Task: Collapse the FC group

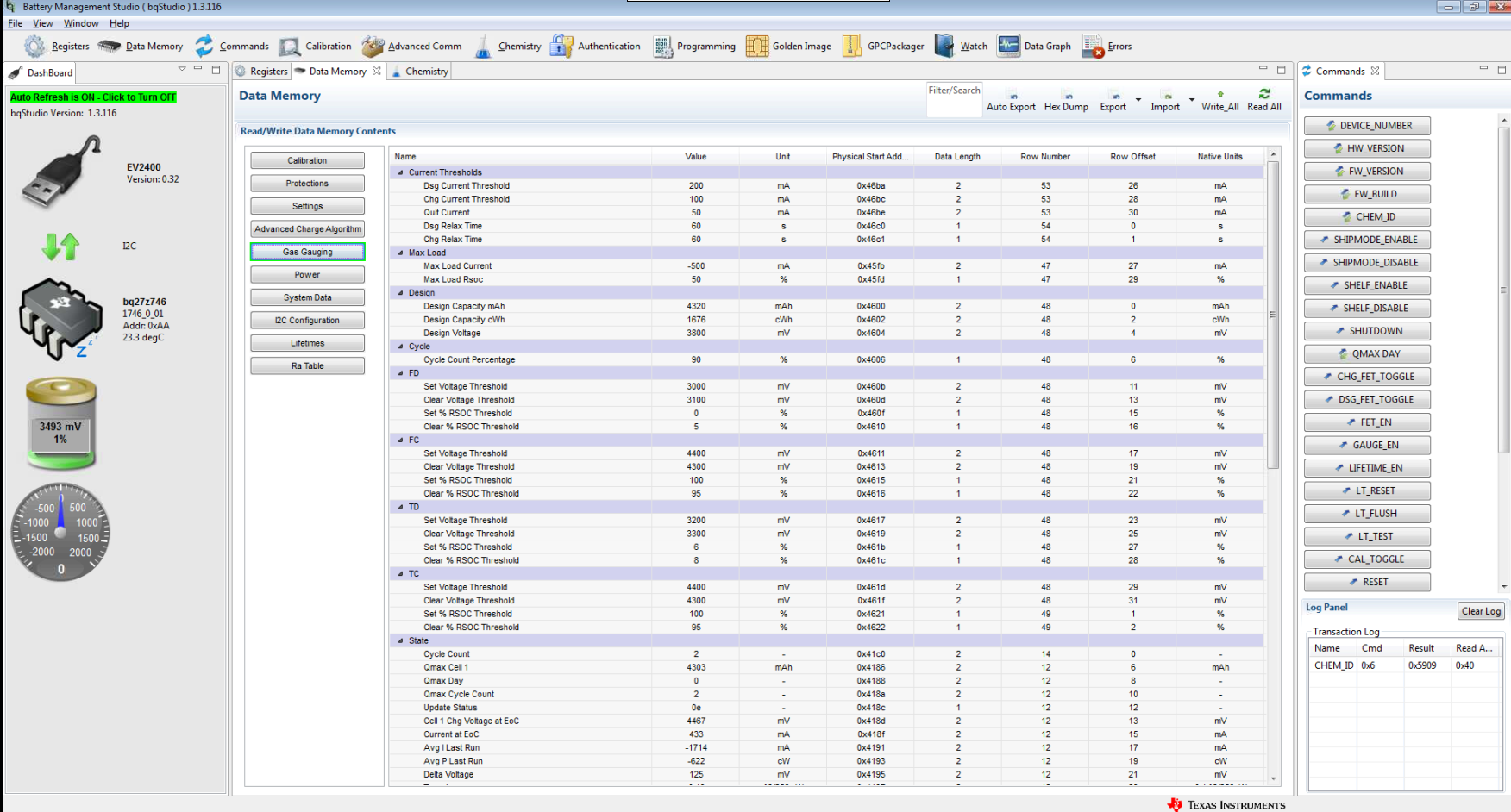Action: pos(400,440)
